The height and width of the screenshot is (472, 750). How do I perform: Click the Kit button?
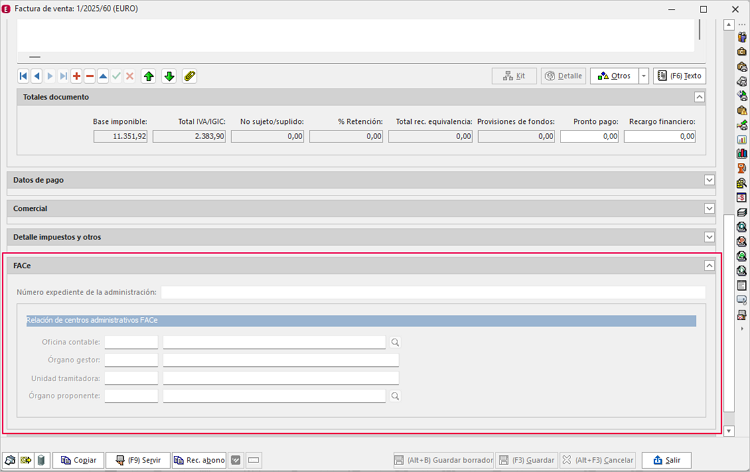tap(514, 76)
